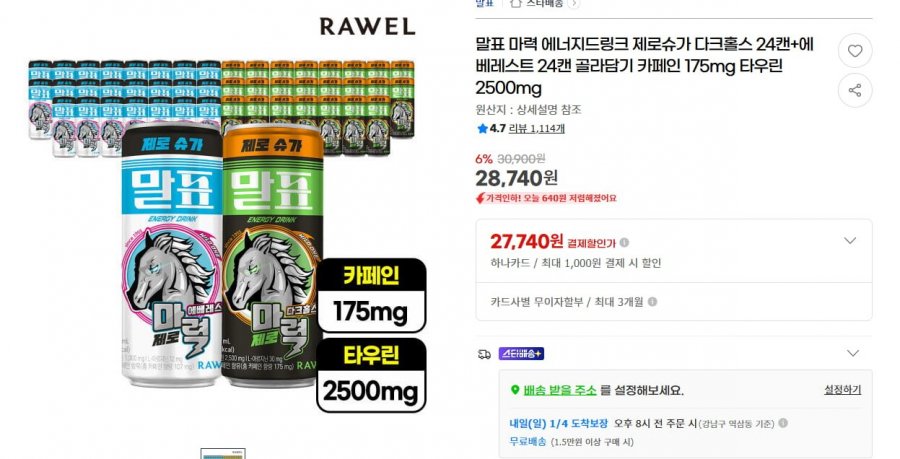Open the 리뷰 1,114개 reviews link

(537, 129)
